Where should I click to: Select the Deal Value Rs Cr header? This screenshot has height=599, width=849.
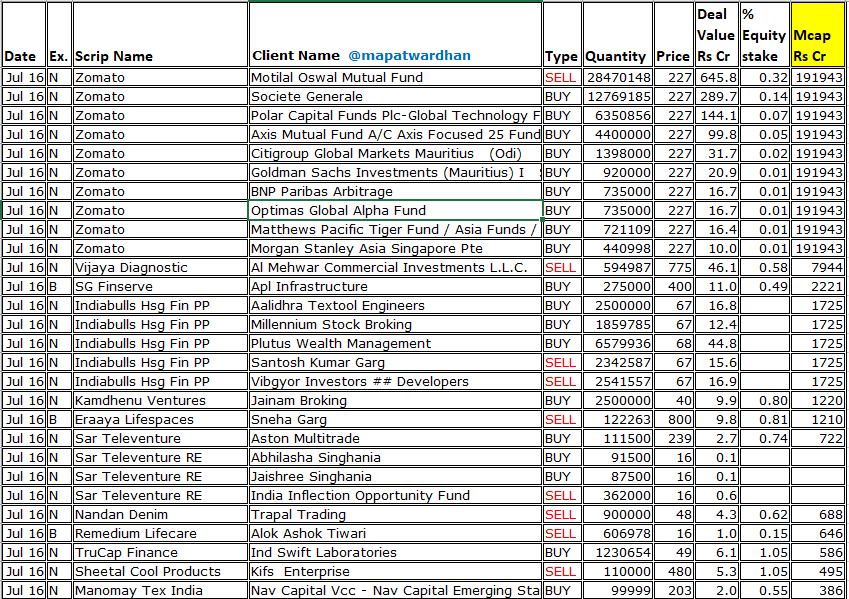coord(716,35)
